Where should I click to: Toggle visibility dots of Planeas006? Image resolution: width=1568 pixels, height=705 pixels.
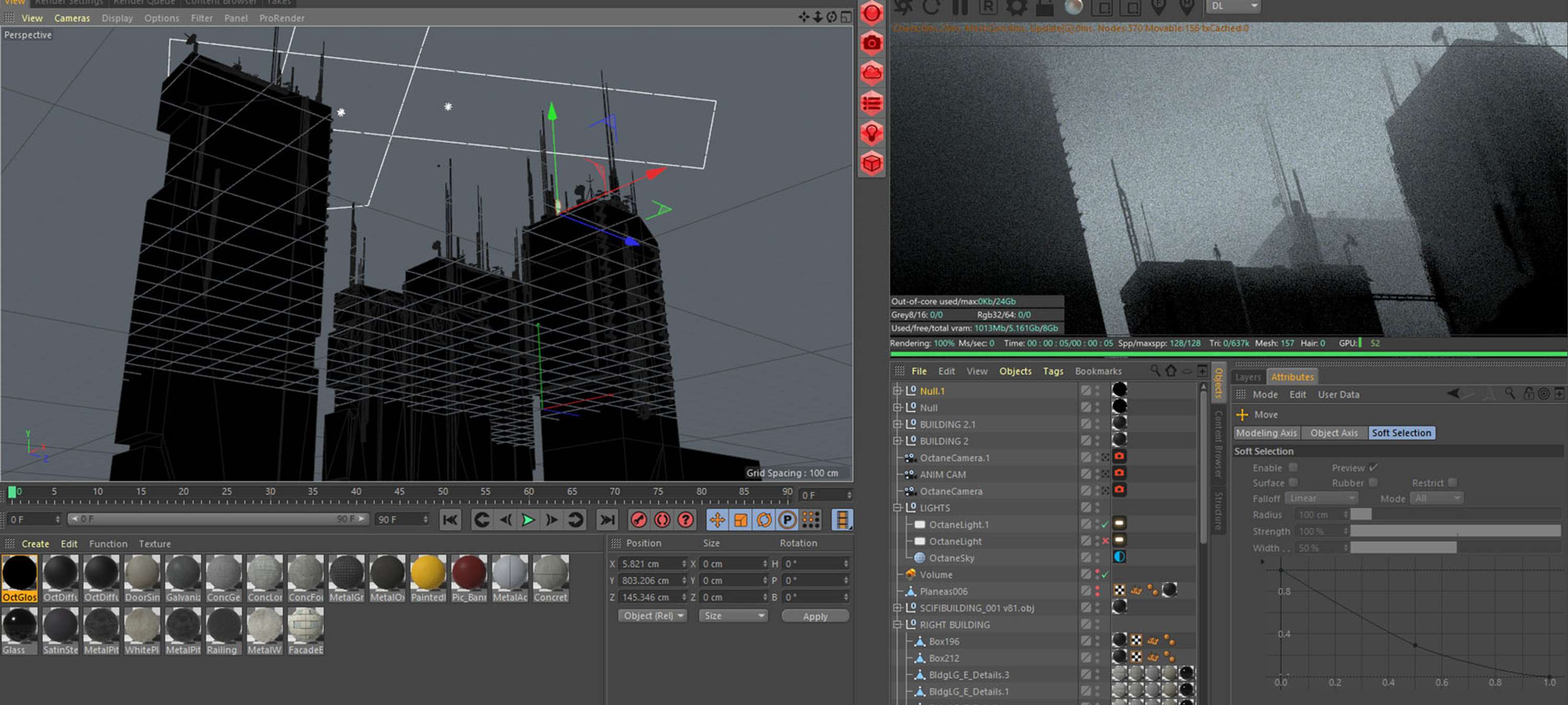point(1098,590)
